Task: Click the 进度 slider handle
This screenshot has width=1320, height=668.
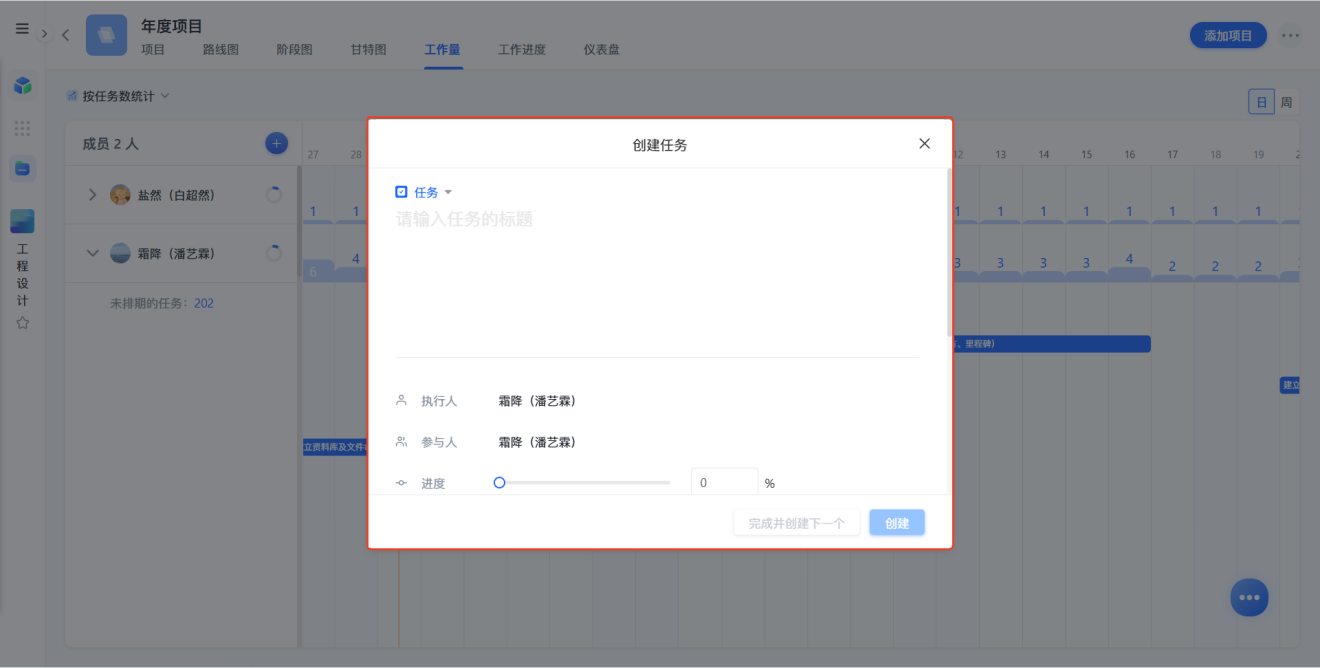Action: [499, 483]
